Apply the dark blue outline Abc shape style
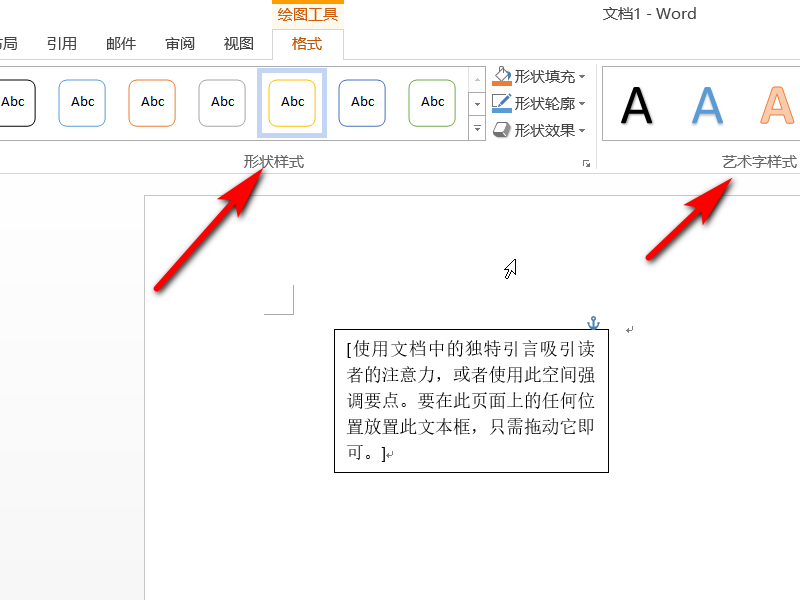 tap(362, 103)
